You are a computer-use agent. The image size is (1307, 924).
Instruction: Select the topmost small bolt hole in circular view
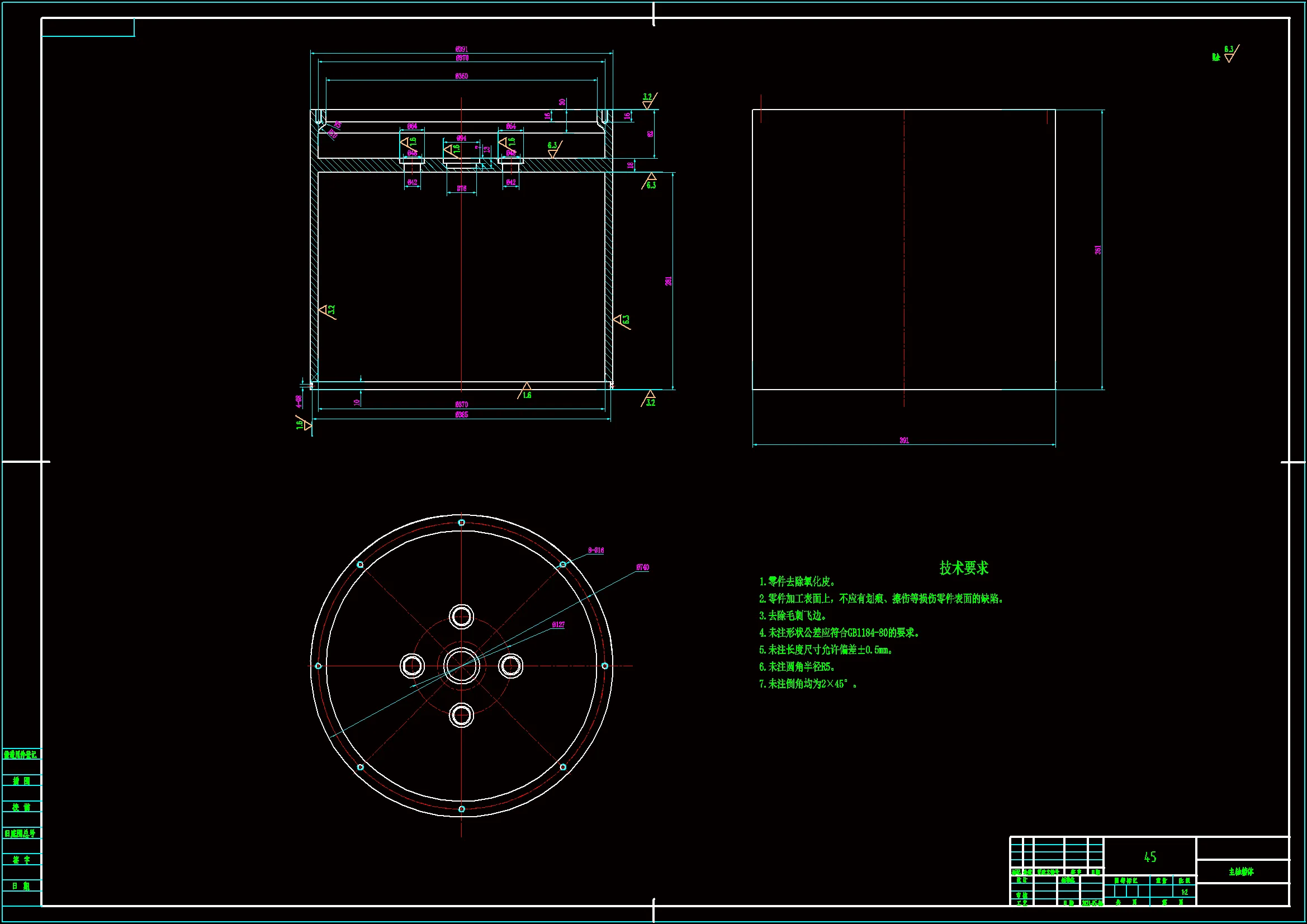(x=461, y=523)
